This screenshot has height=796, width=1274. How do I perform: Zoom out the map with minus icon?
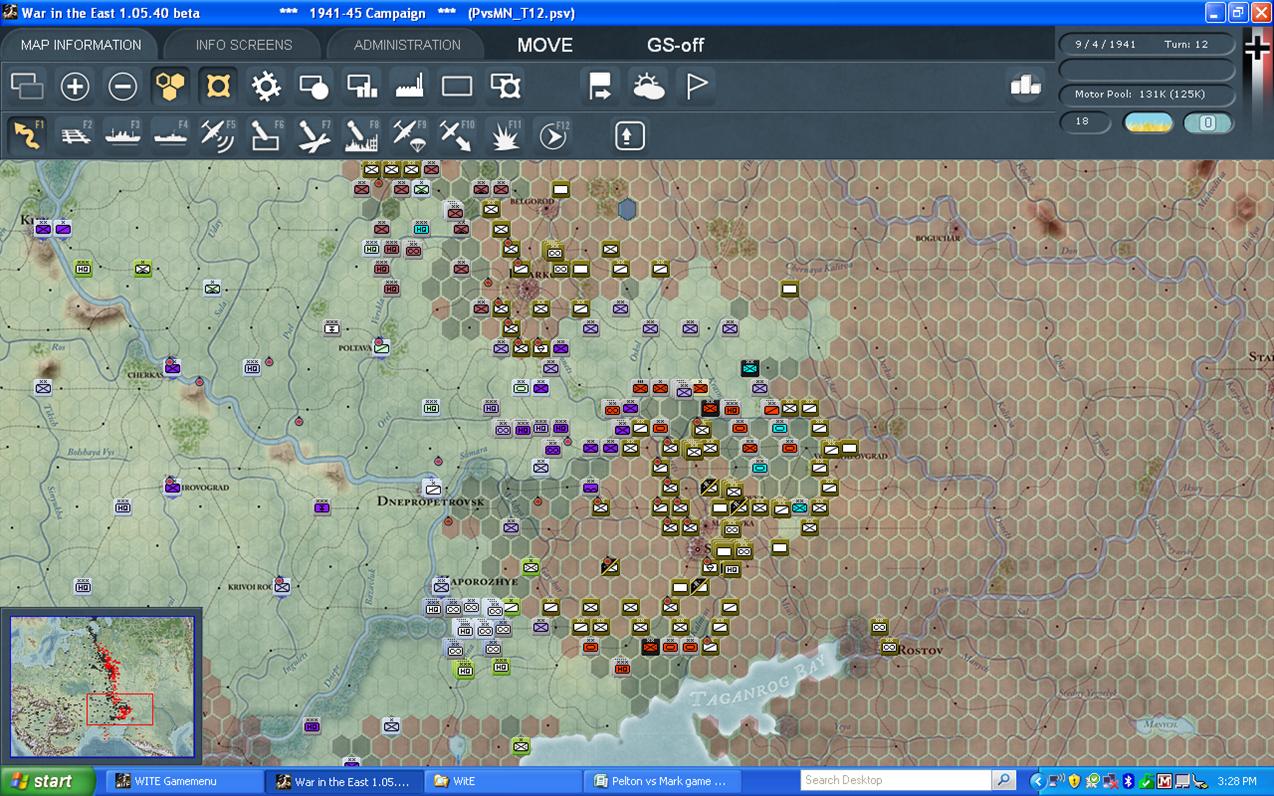pos(123,87)
